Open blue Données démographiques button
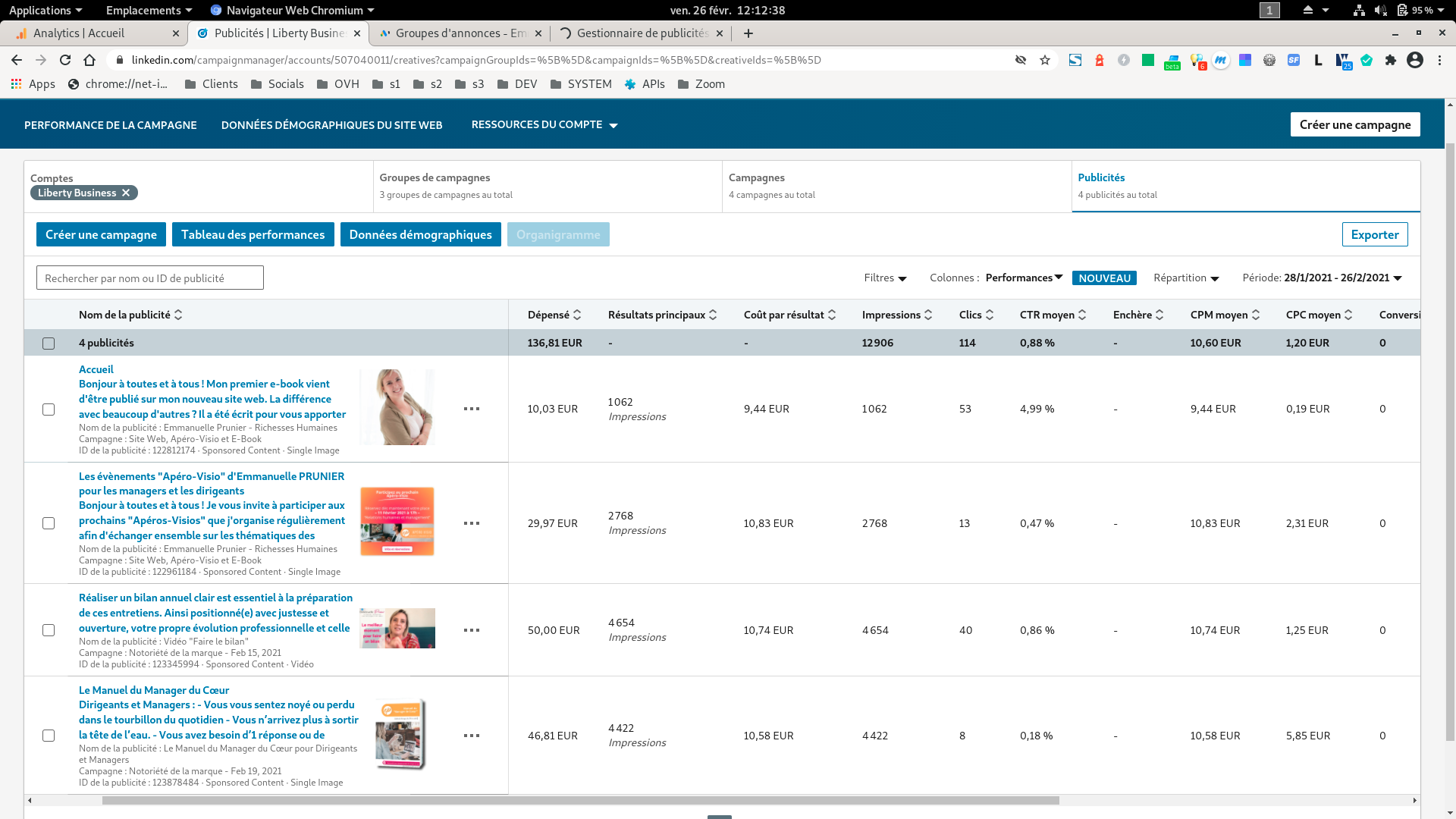Image resolution: width=1456 pixels, height=819 pixels. 421,234
